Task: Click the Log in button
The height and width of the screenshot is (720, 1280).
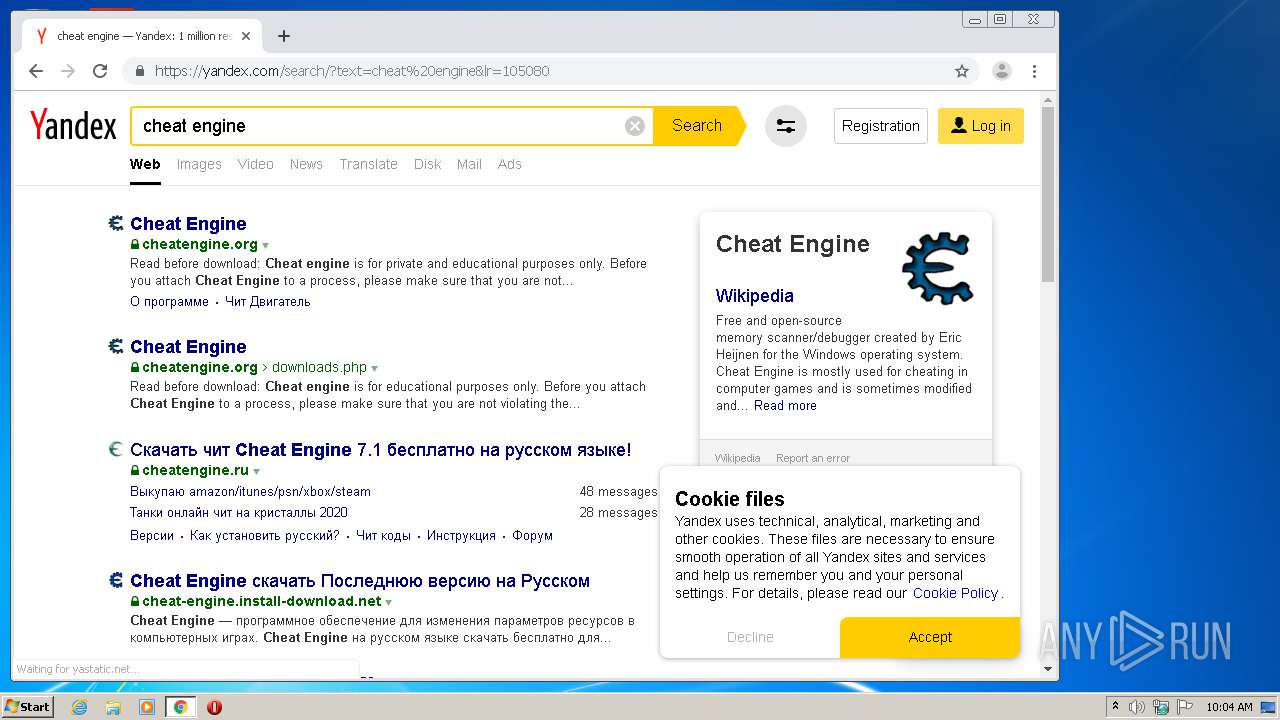Action: point(981,126)
